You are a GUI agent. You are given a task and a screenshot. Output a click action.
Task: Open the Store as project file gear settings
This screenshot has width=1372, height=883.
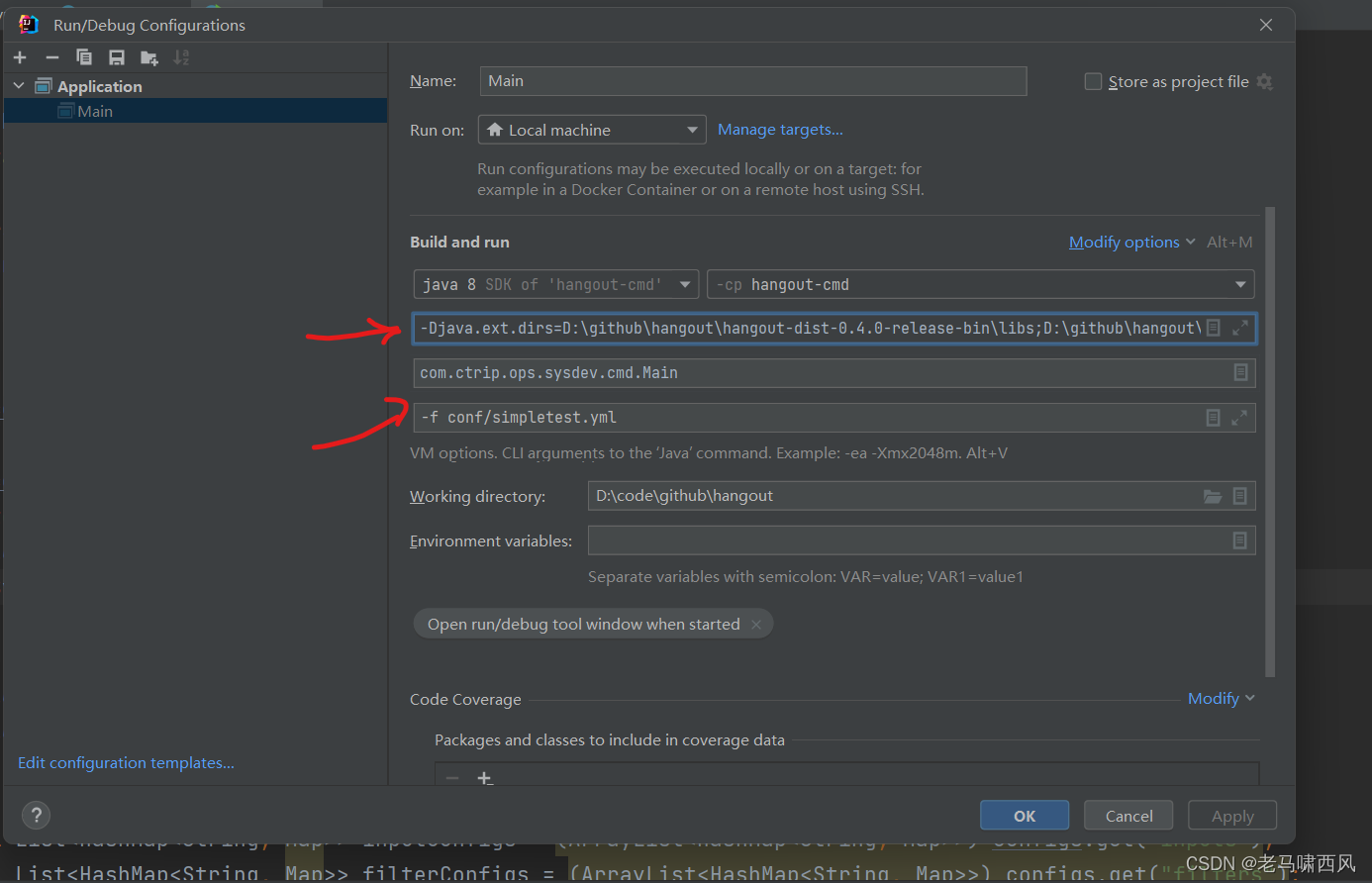click(x=1264, y=81)
